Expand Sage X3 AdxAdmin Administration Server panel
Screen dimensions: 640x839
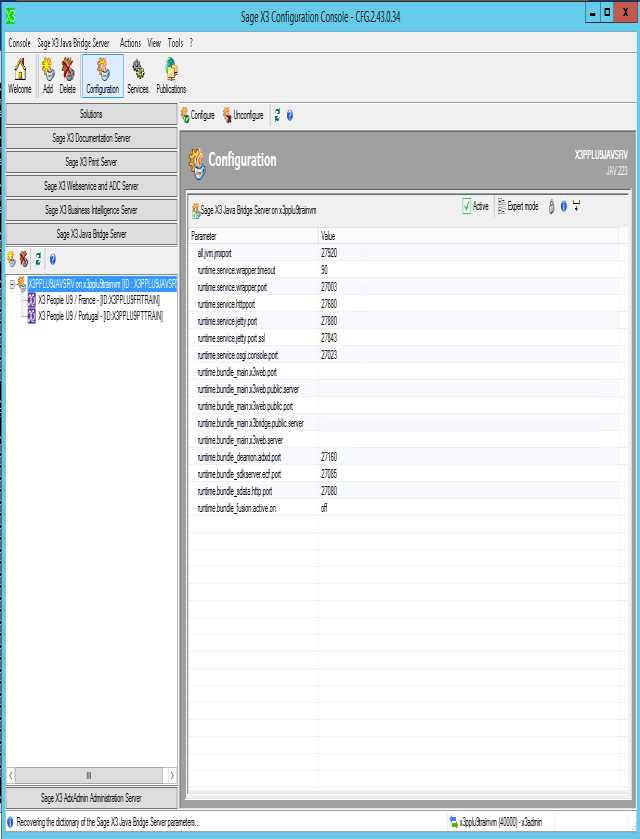coord(91,798)
